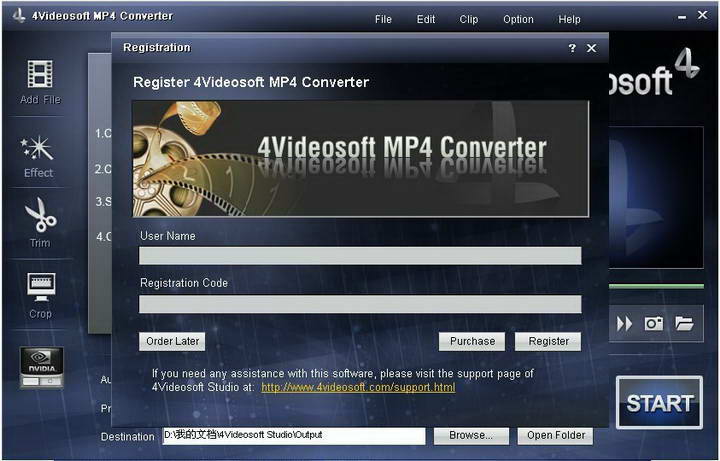Viewport: 720px width, 461px height.
Task: Click the green preview progress bar
Action: pos(656,286)
